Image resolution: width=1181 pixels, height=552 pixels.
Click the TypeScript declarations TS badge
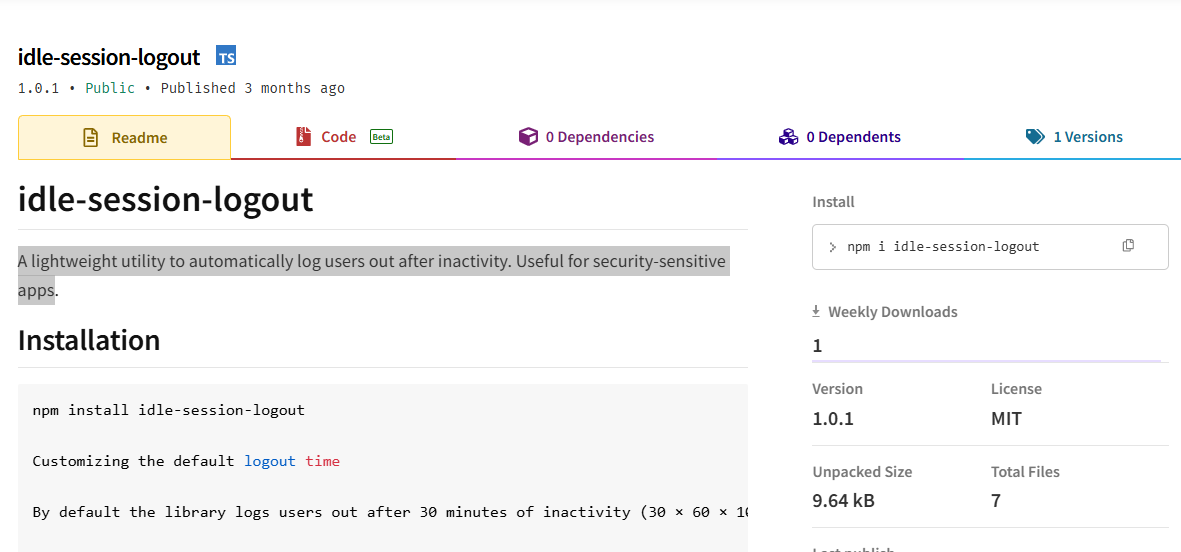[x=226, y=56]
